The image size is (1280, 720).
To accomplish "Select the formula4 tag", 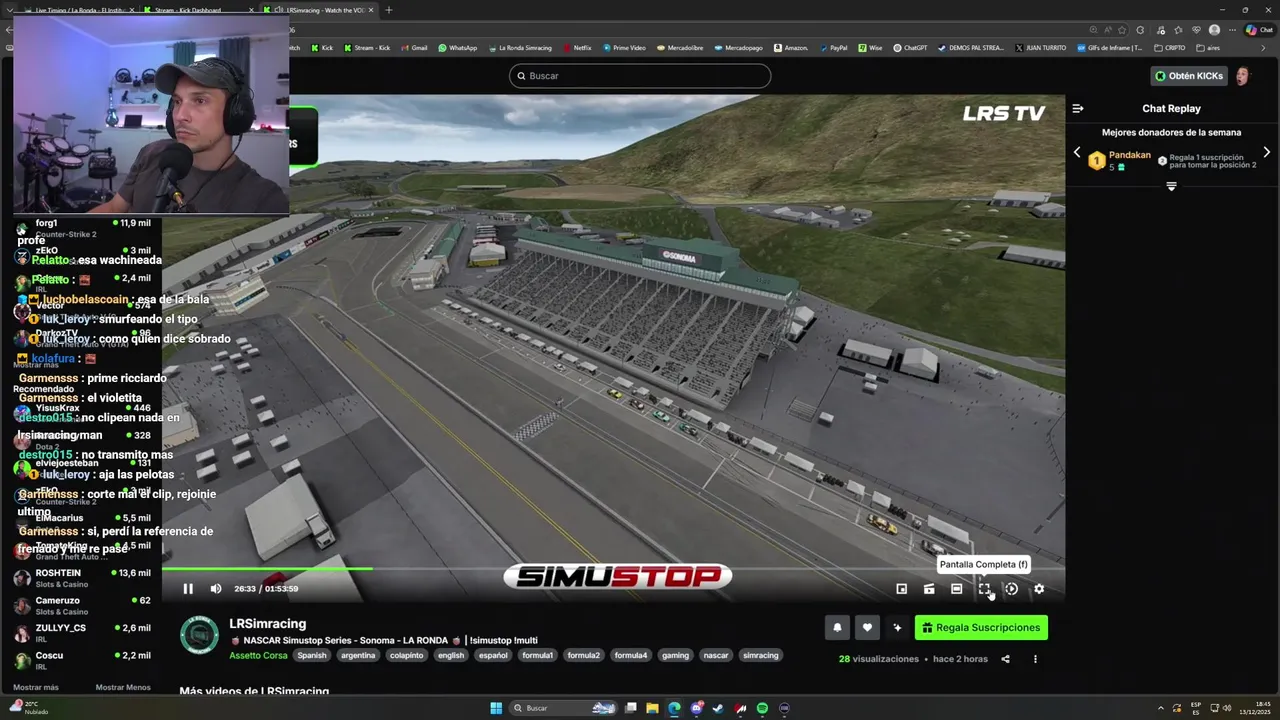I will (631, 656).
